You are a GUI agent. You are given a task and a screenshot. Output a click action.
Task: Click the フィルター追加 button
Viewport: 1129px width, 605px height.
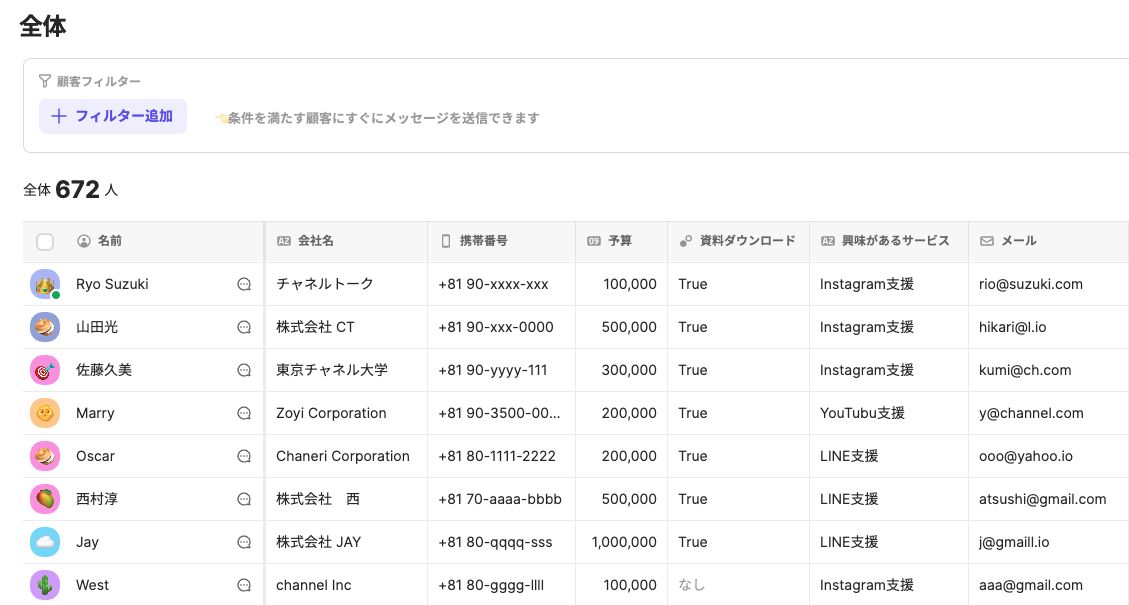[x=113, y=116]
